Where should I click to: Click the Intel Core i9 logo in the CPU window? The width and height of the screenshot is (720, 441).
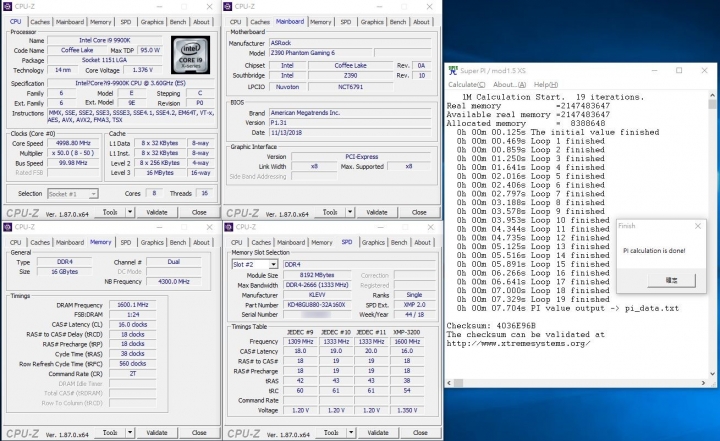191,55
